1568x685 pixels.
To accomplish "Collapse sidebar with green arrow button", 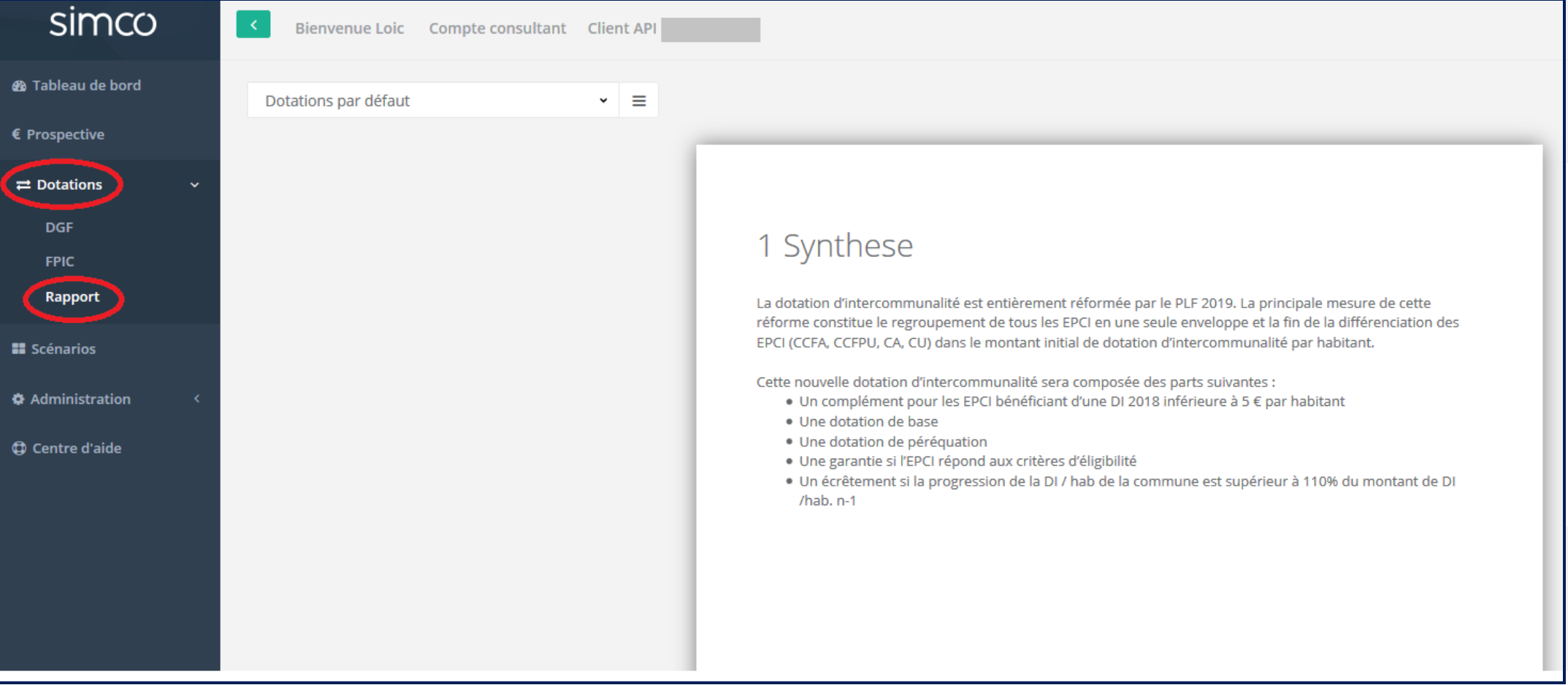I will (253, 25).
